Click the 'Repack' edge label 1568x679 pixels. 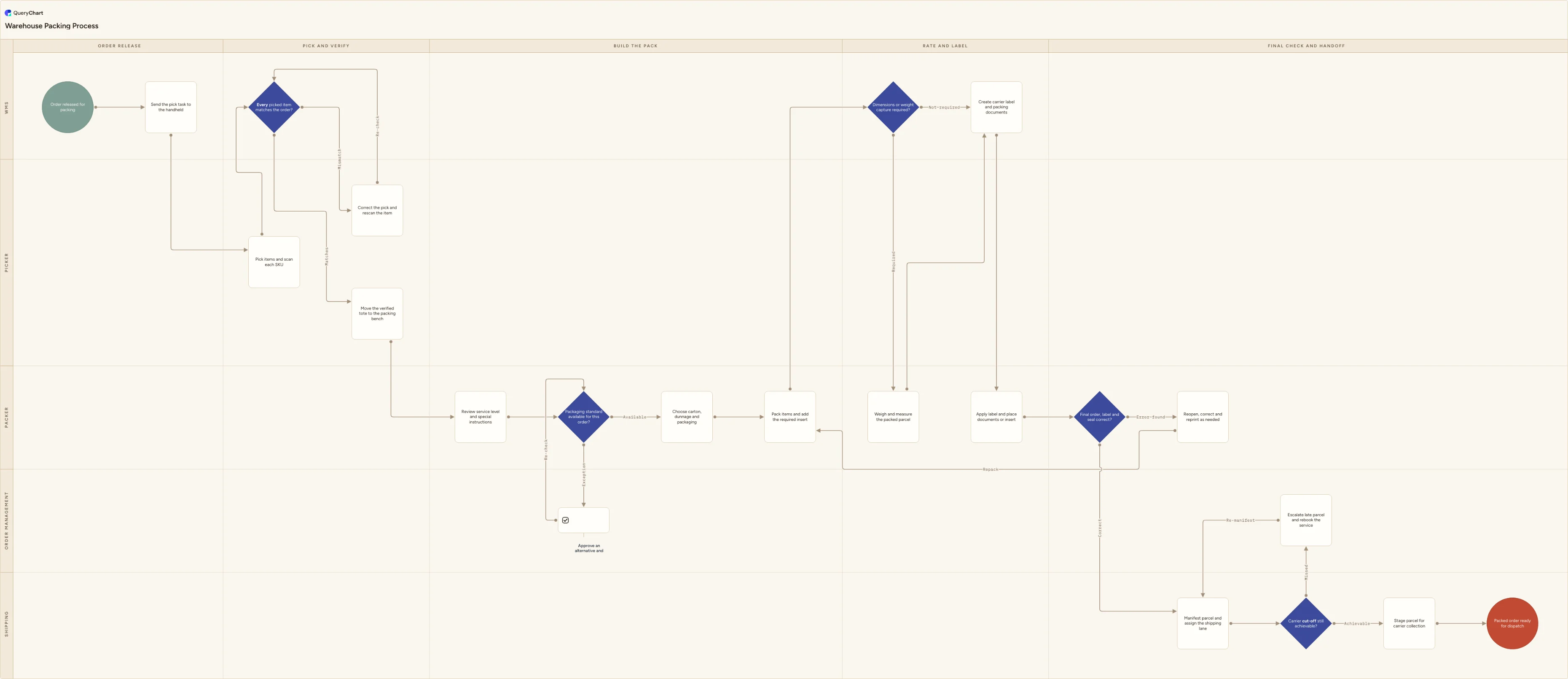tap(991, 469)
